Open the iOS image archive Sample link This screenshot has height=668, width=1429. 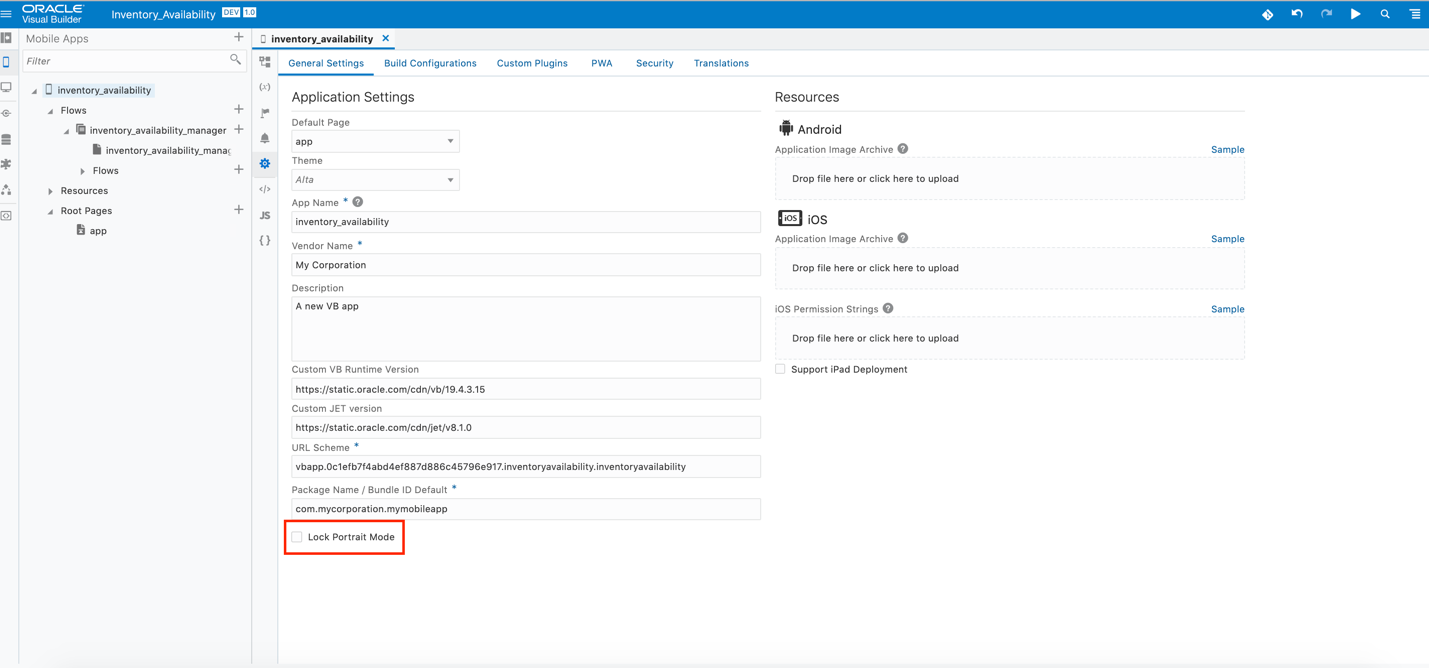pos(1227,239)
